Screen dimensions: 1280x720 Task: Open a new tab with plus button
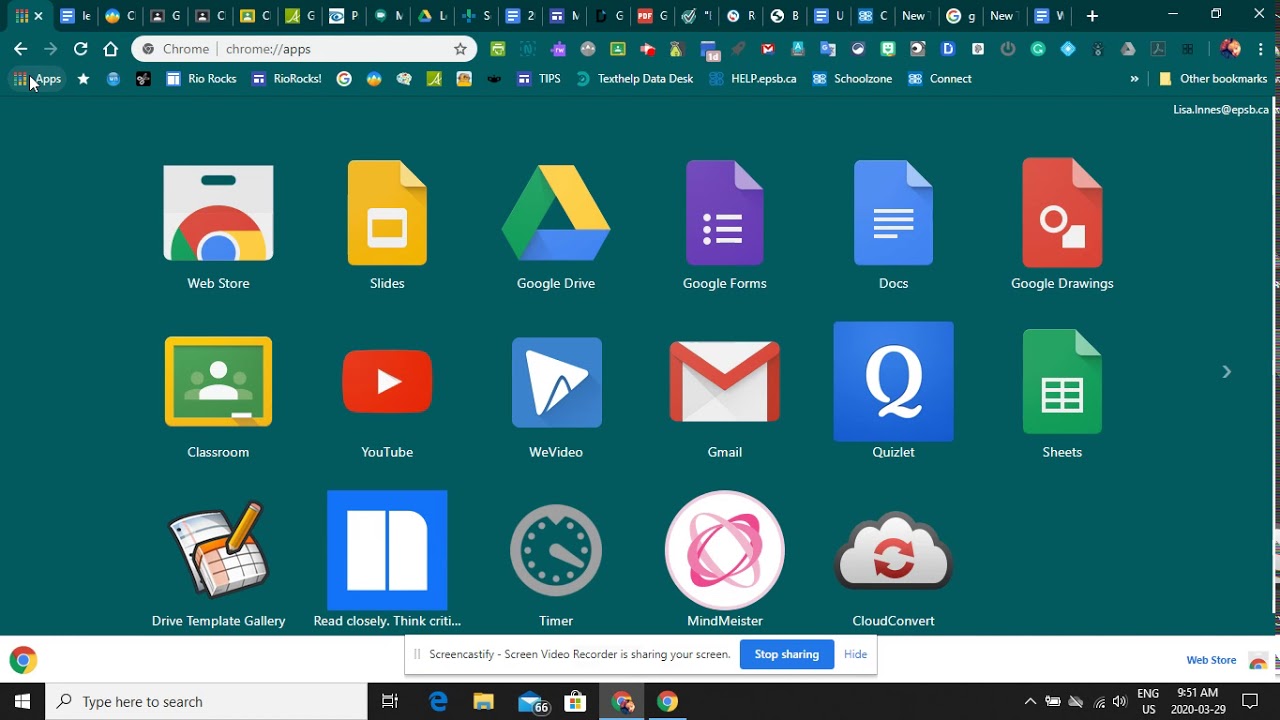click(1092, 16)
